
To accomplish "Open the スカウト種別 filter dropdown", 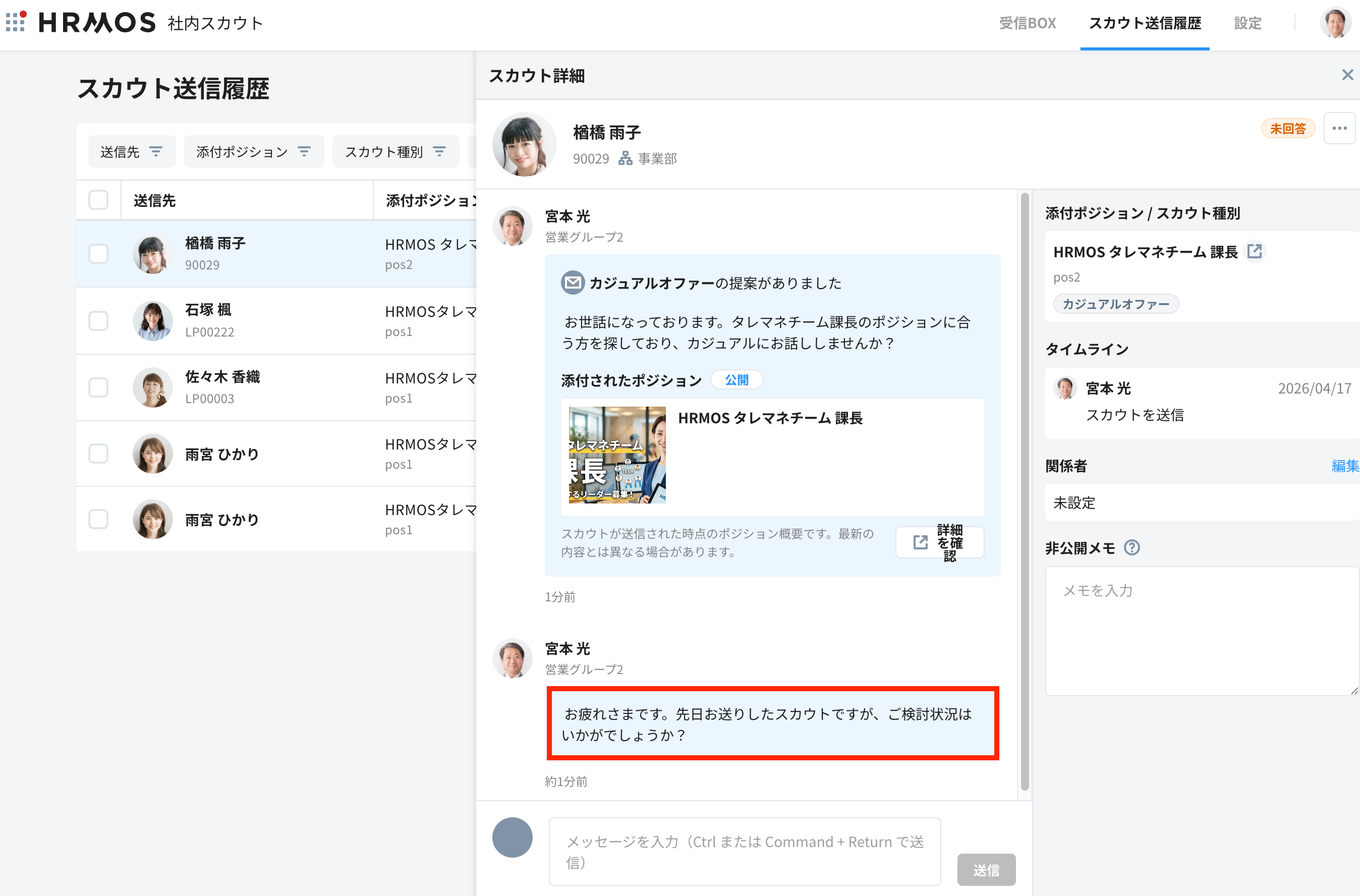I will [x=395, y=151].
